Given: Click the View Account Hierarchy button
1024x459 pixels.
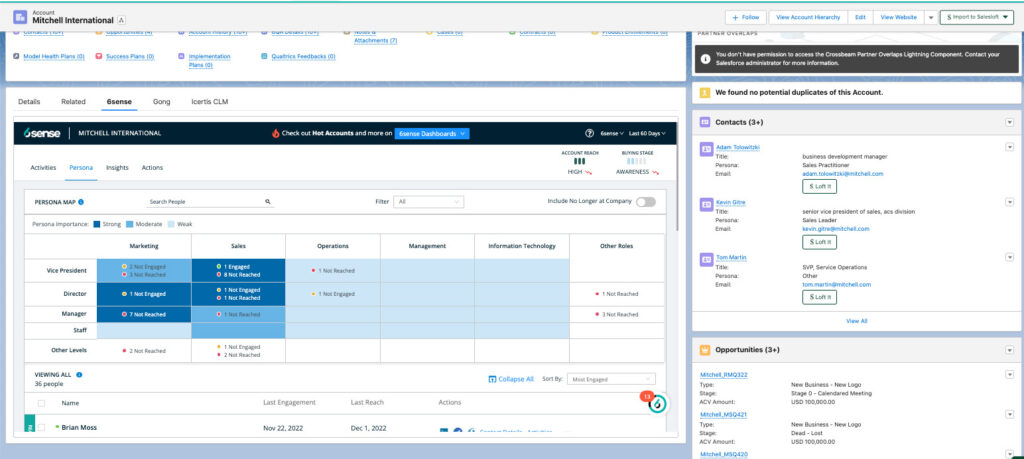Looking at the screenshot, I should [808, 17].
